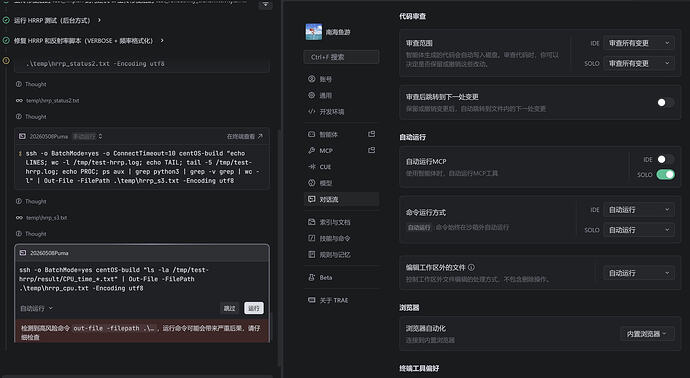The image size is (690, 378).
Task: Click the 南海鱼游 user name
Action: click(x=338, y=32)
